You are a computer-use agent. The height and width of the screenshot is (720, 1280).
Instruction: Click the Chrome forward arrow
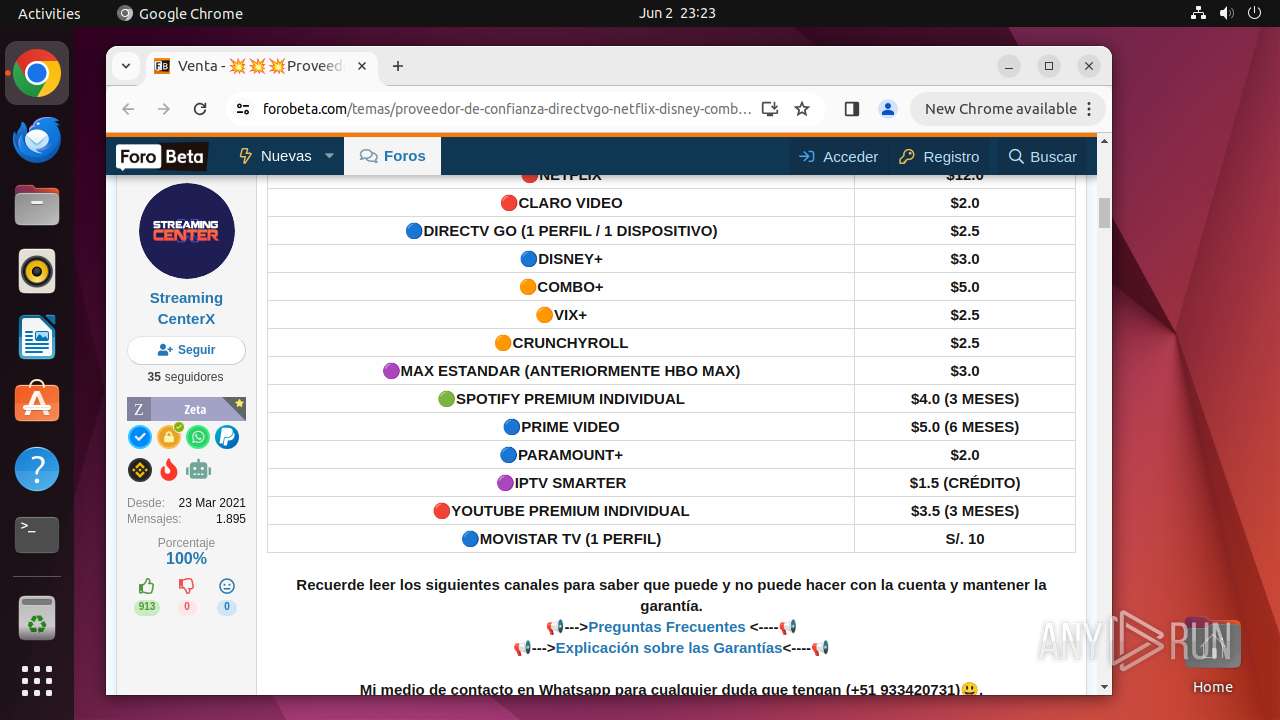pos(164,109)
